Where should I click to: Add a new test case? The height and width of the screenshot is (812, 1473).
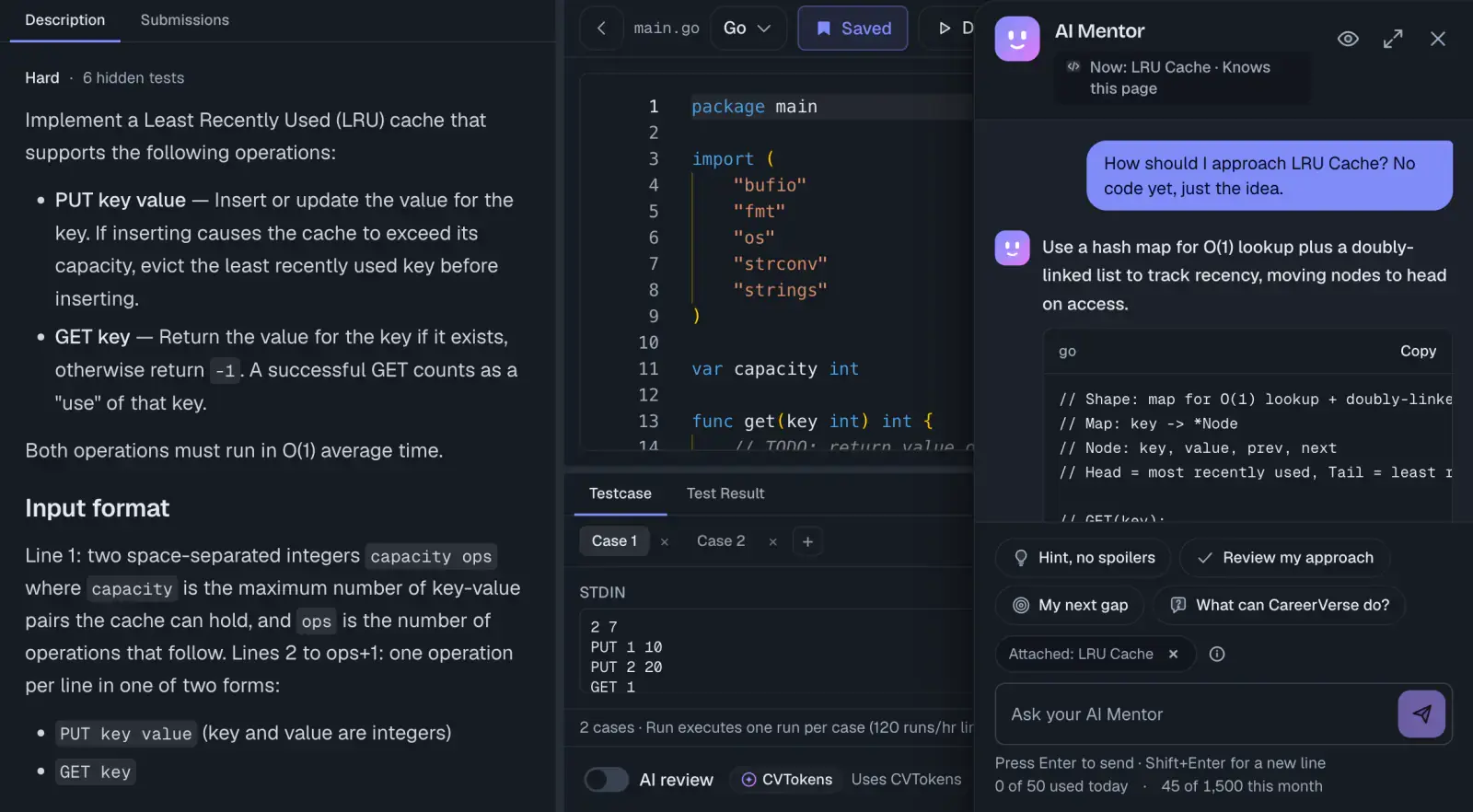point(807,541)
